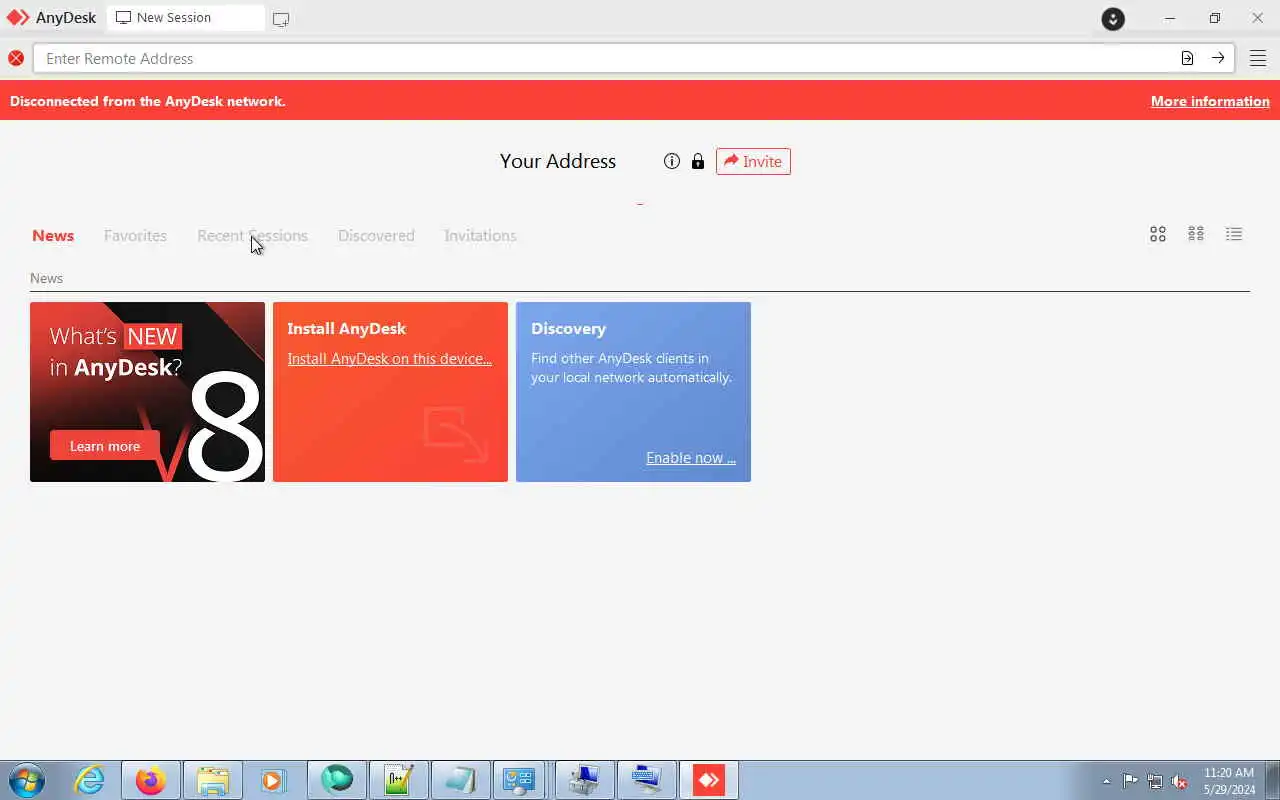Viewport: 1280px width, 800px height.
Task: Click the Action Center flag tray icon
Action: pos(1130,781)
